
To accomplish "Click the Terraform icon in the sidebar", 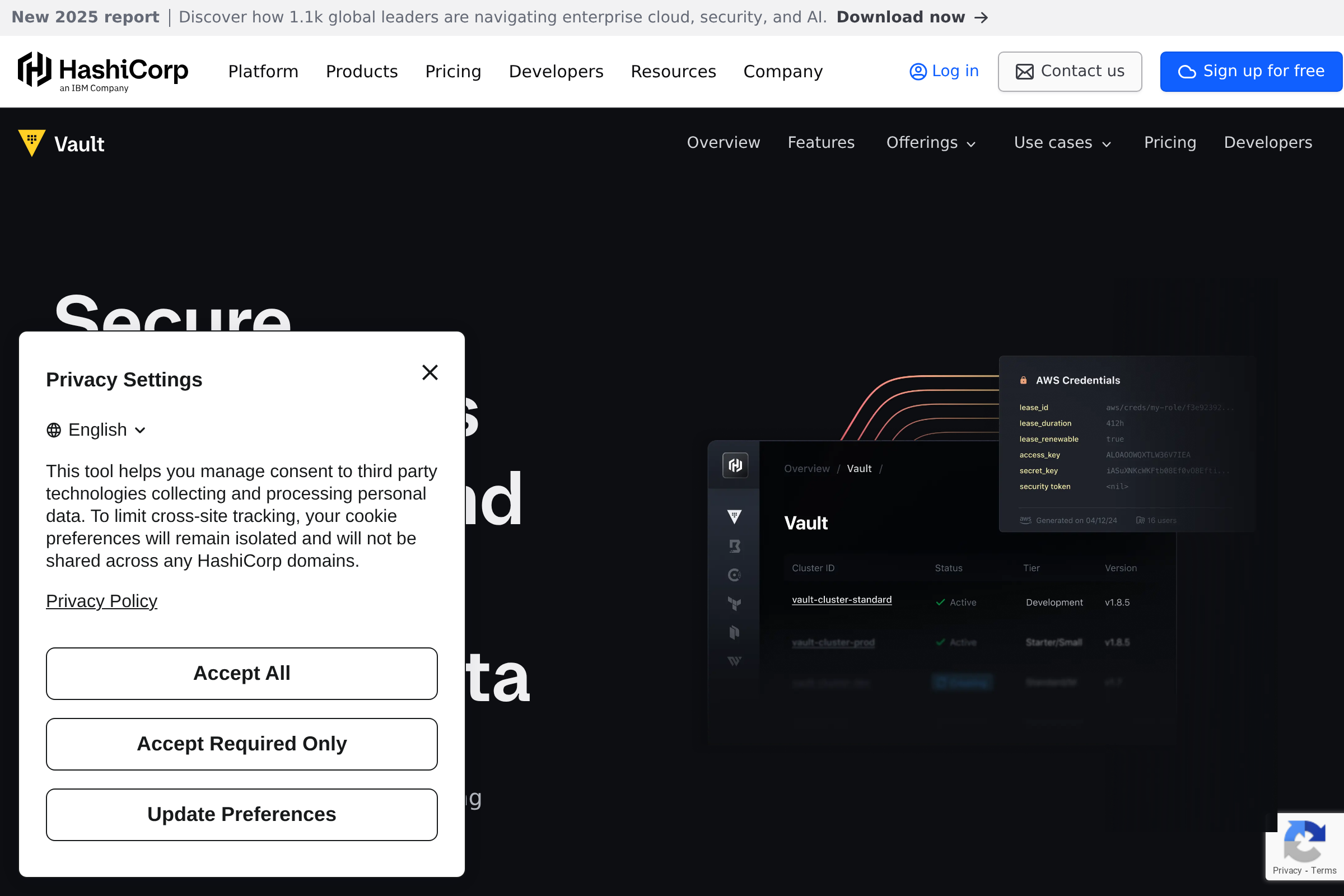I will 734,604.
